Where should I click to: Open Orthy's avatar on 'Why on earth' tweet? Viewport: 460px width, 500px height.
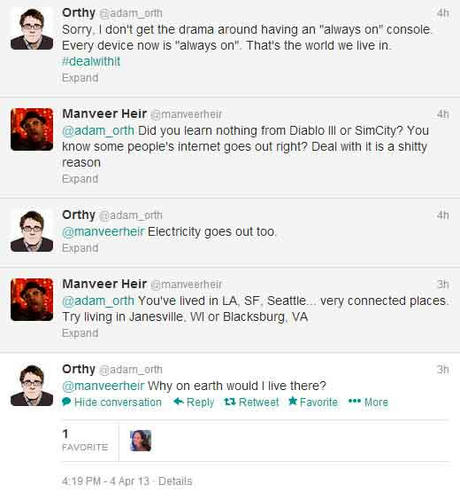(32, 385)
